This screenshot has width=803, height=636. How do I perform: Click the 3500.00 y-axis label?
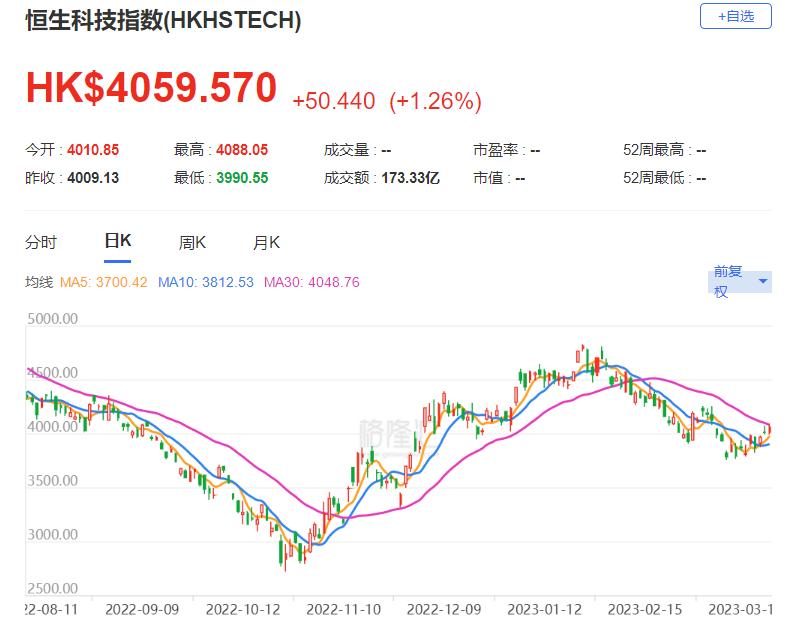point(52,480)
